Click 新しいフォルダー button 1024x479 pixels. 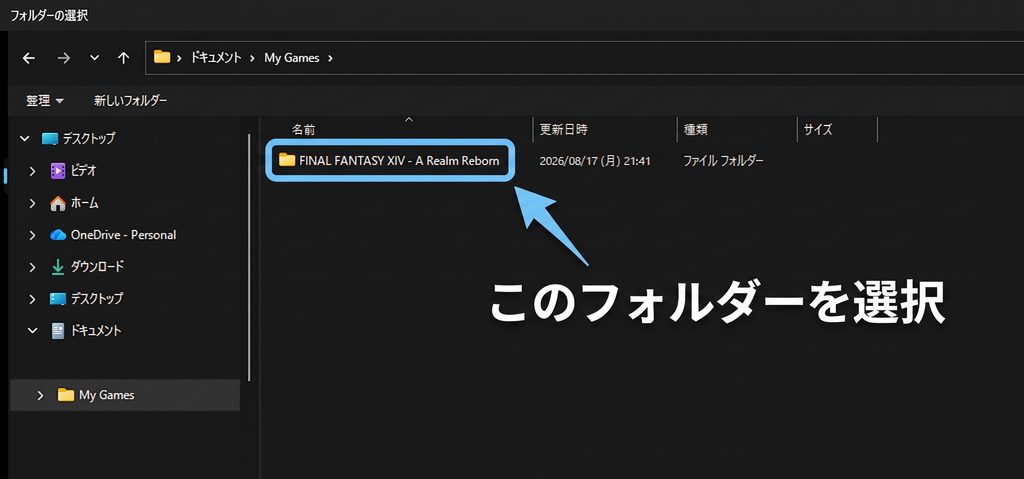pyautogui.click(x=131, y=101)
